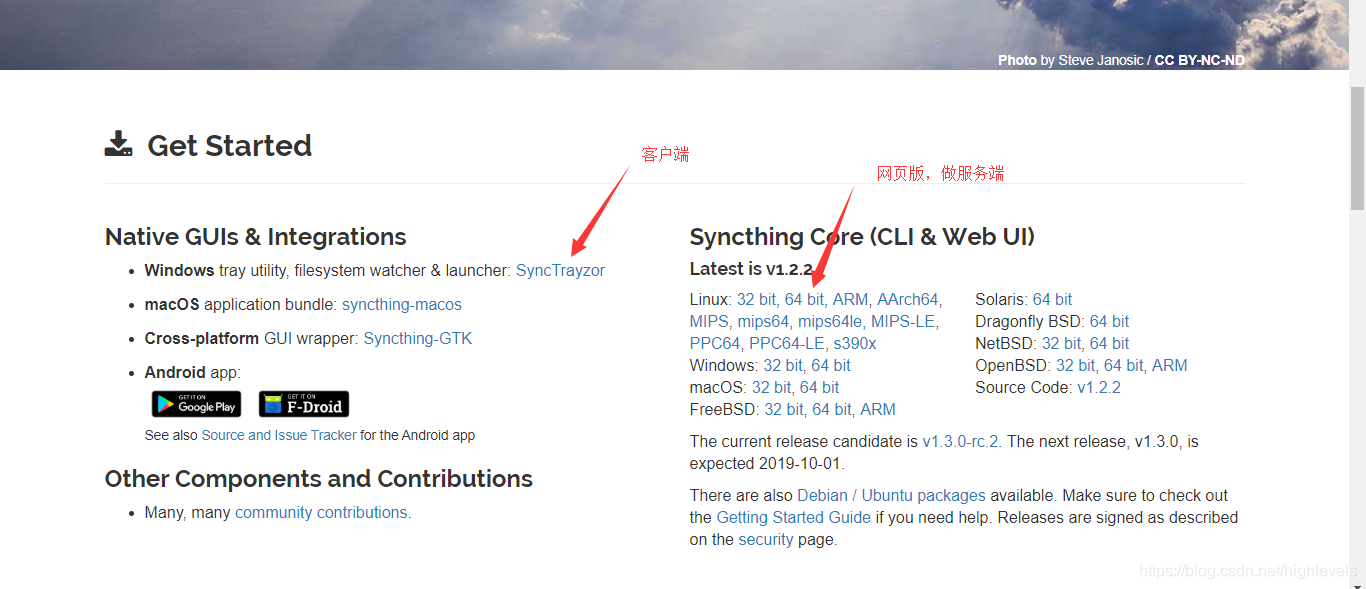Download macOS 32 bit build

point(771,387)
